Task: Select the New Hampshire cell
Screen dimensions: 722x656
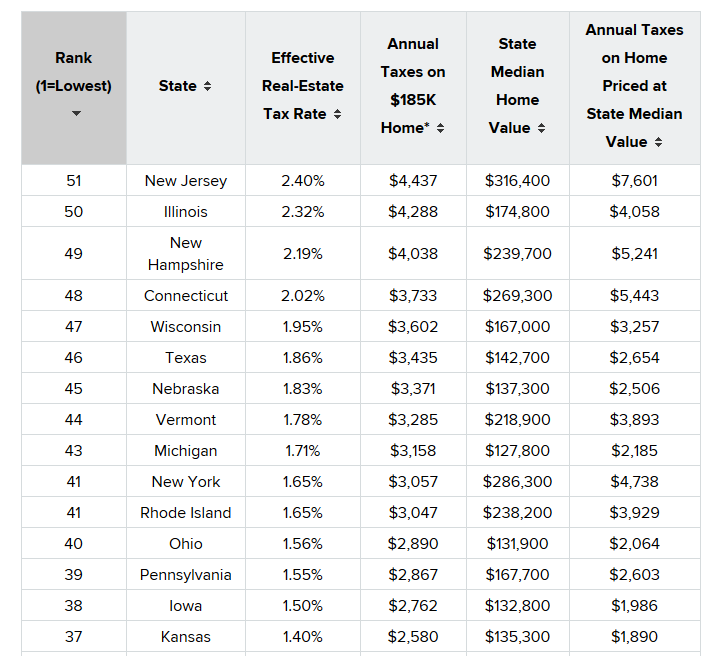Action: (186, 254)
